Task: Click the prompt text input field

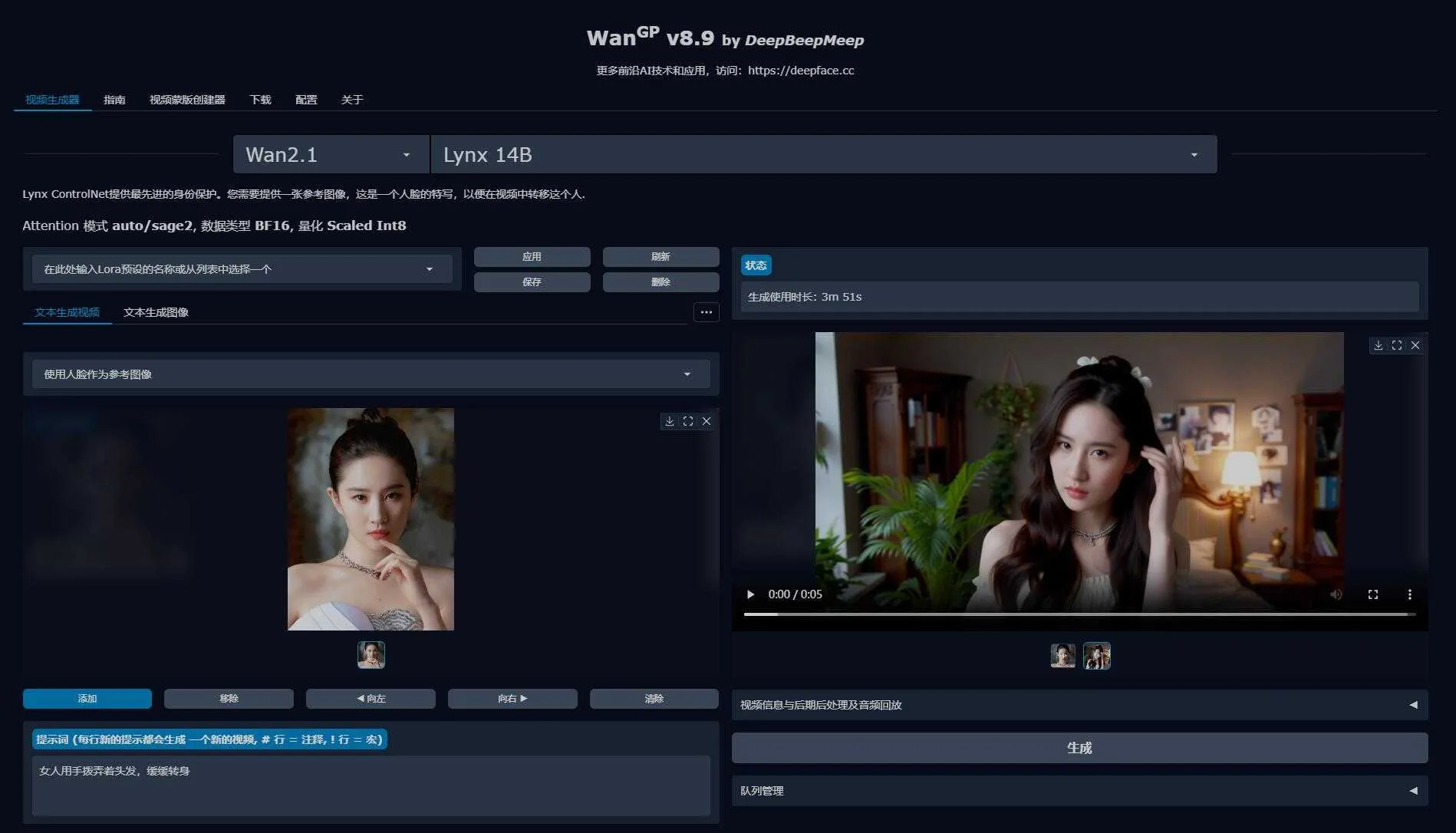Action: (x=371, y=785)
